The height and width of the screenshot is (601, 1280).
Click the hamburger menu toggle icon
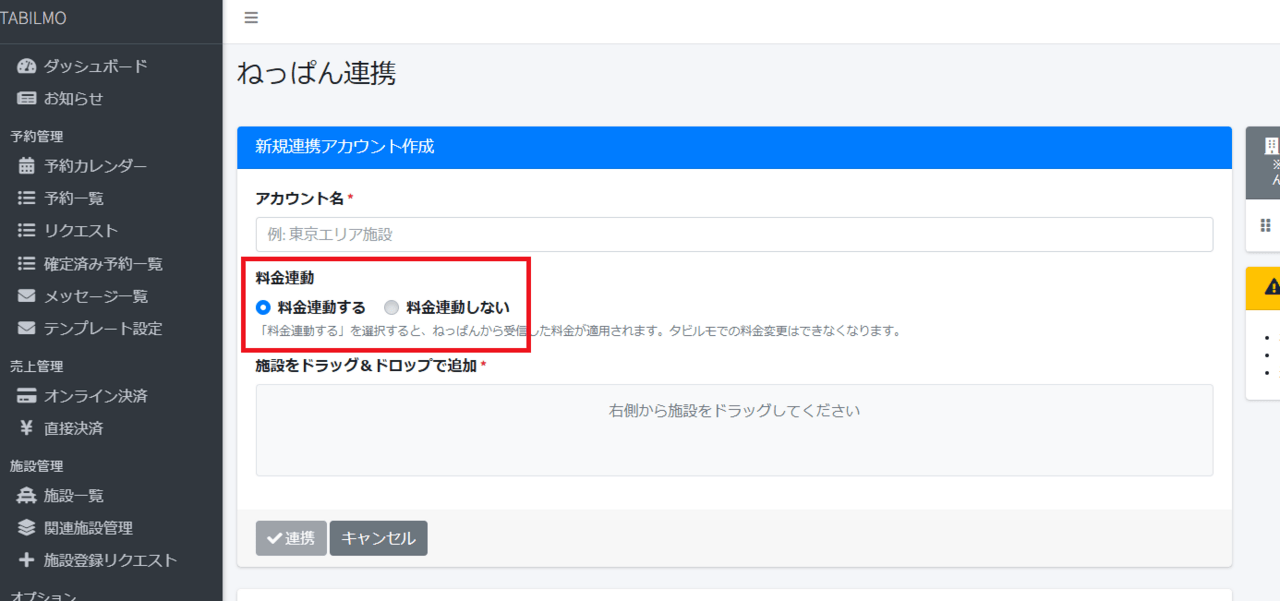pos(251,18)
